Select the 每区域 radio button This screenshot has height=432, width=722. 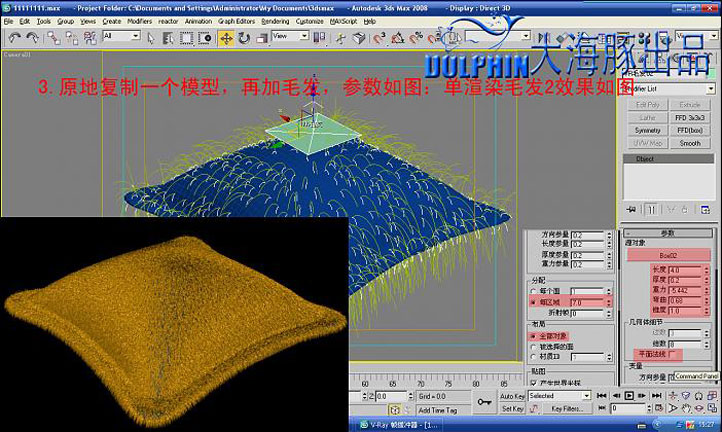point(533,303)
